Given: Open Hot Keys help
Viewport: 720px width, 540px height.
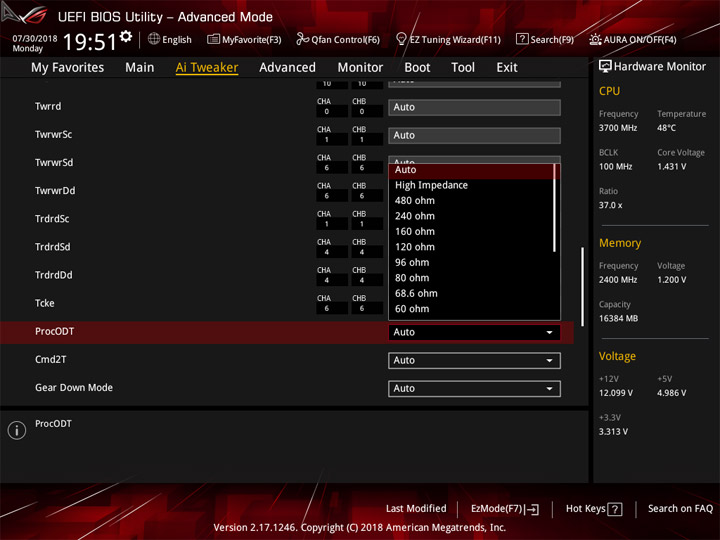Looking at the screenshot, I should 594,509.
